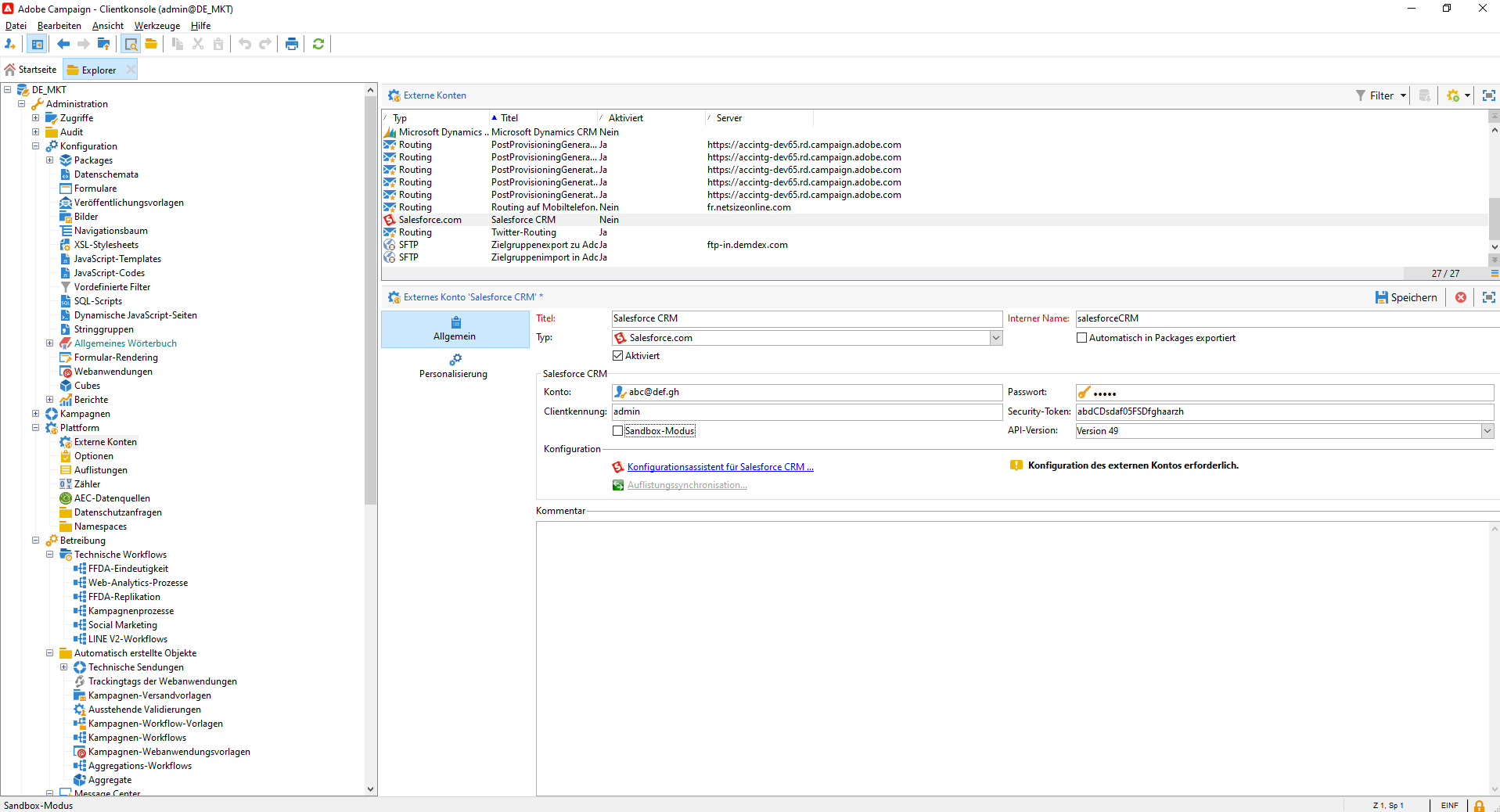Open the Filter dropdown arrow

point(1403,95)
